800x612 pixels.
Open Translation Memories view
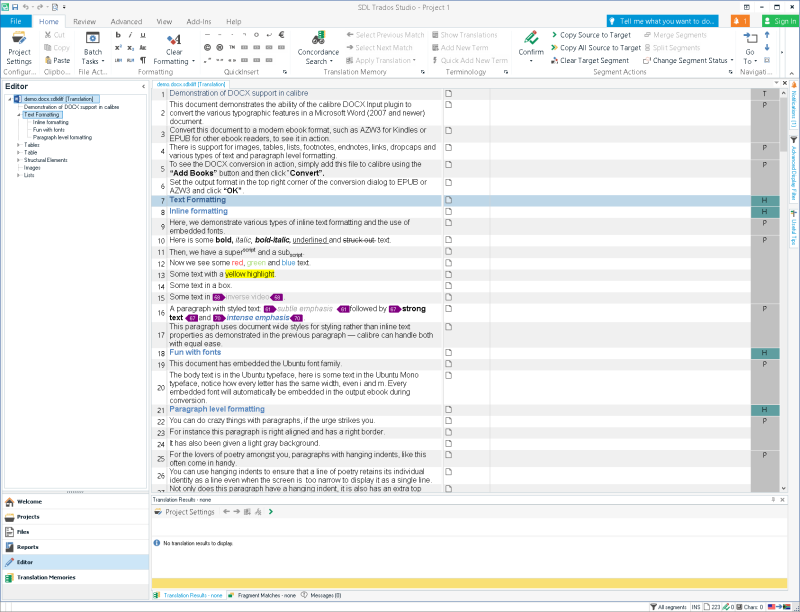tap(76, 577)
